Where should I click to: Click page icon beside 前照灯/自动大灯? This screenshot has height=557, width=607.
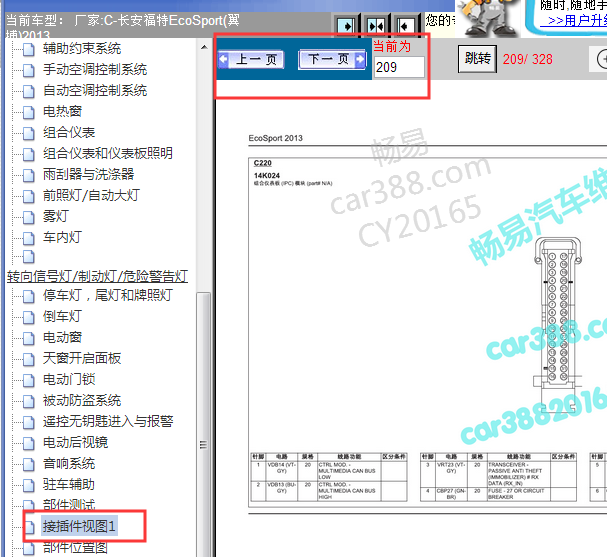29,196
